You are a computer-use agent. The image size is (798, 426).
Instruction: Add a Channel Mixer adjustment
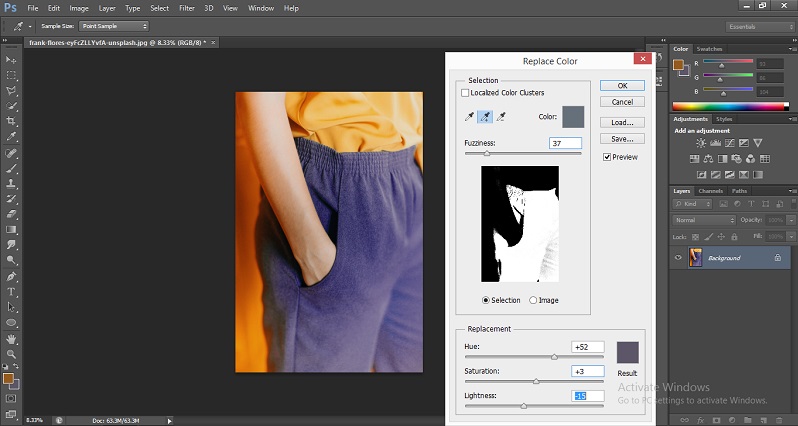click(x=750, y=159)
